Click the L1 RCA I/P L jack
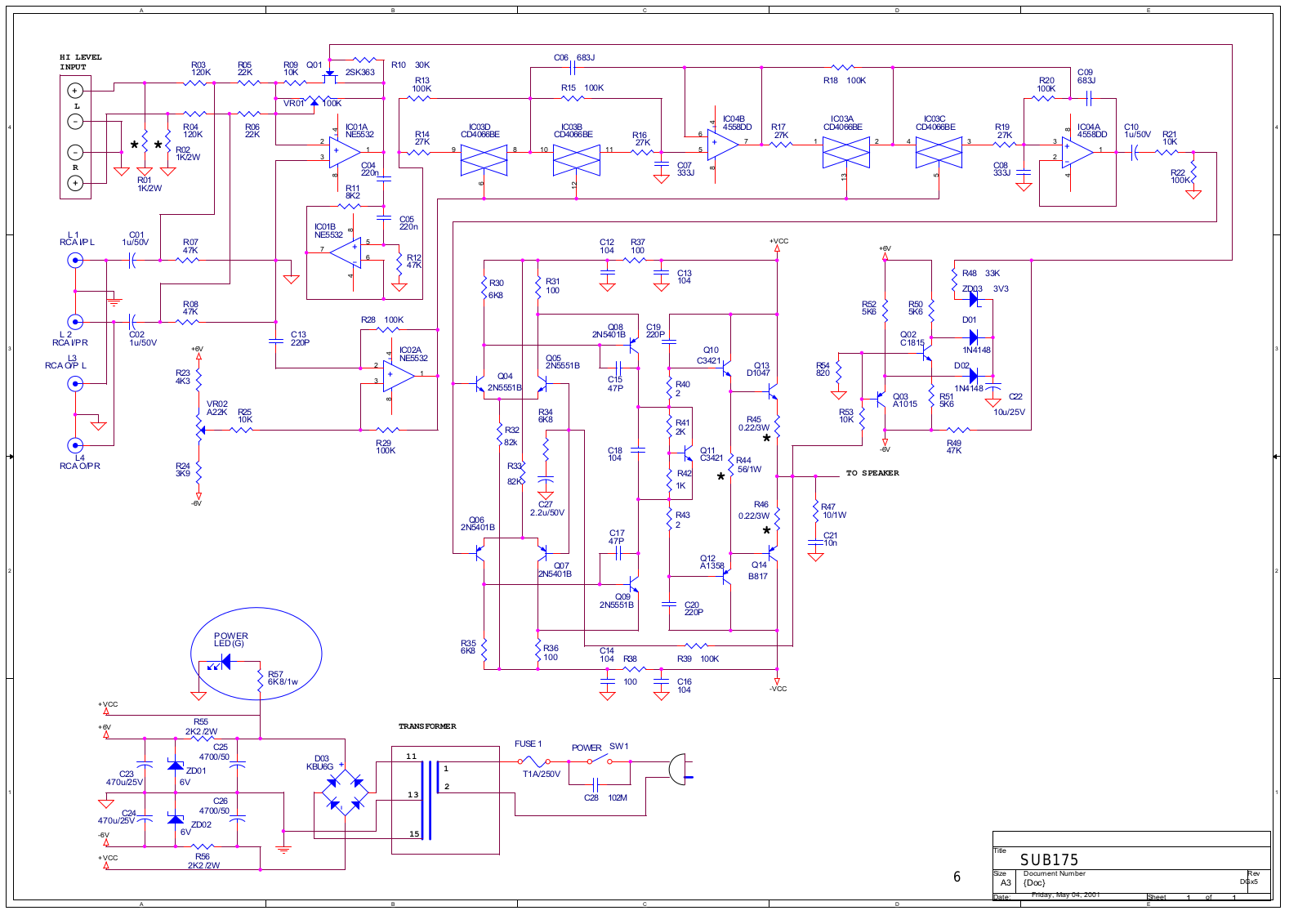Image resolution: width=1307 pixels, height=924 pixels. [x=75, y=261]
